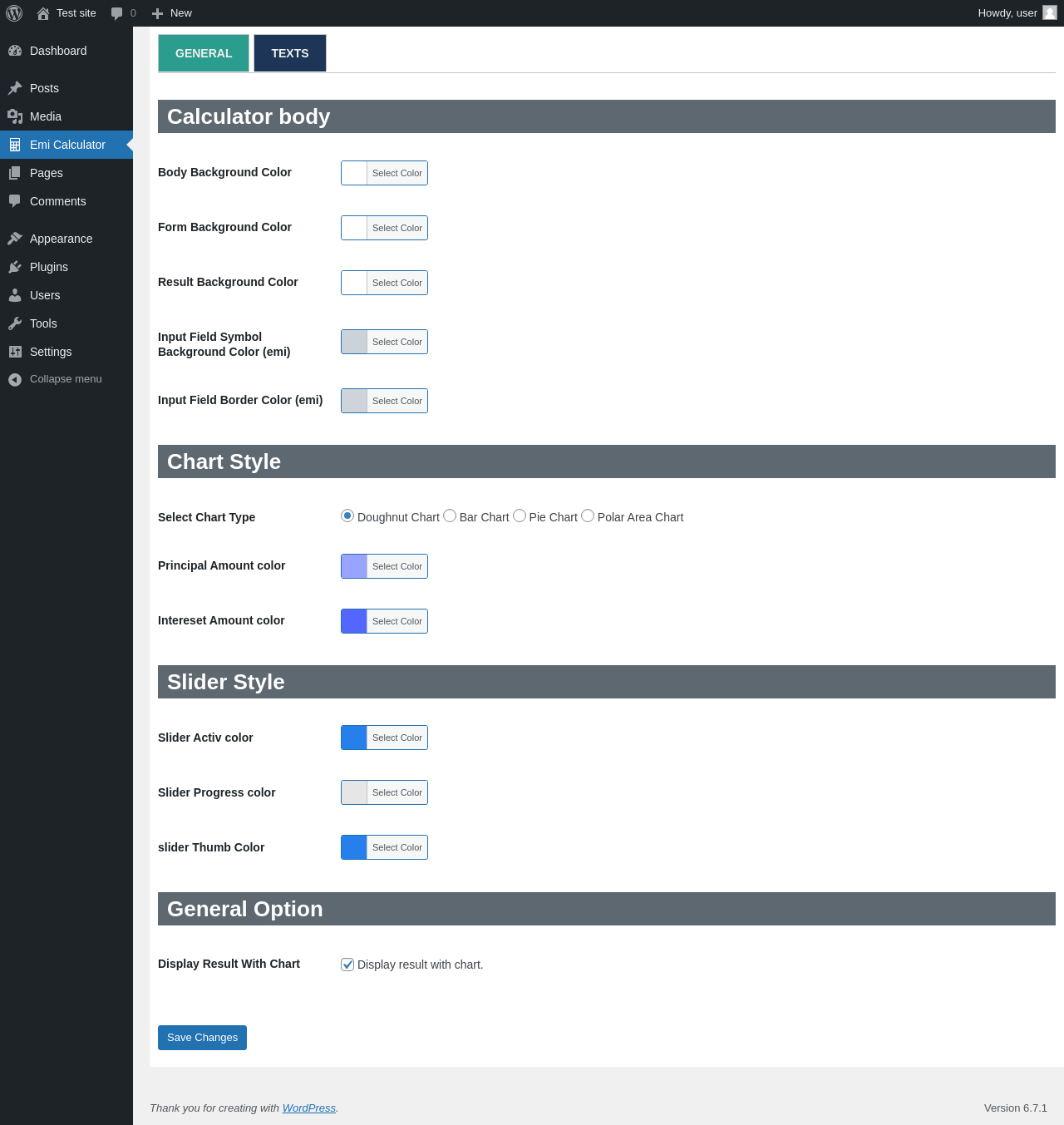This screenshot has width=1064, height=1125.
Task: Open the Pages menu
Action: [66, 173]
